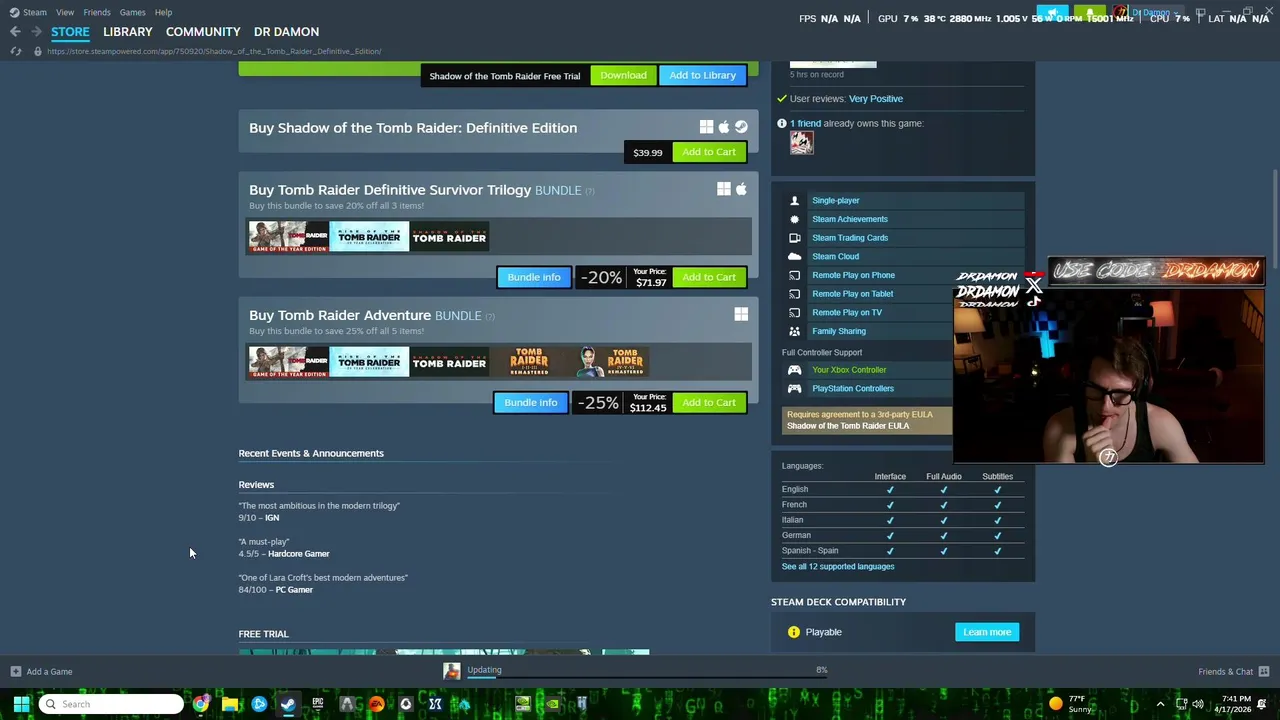
Task: Click the SteamOS icon in Shadow purchase box
Action: click(x=741, y=127)
